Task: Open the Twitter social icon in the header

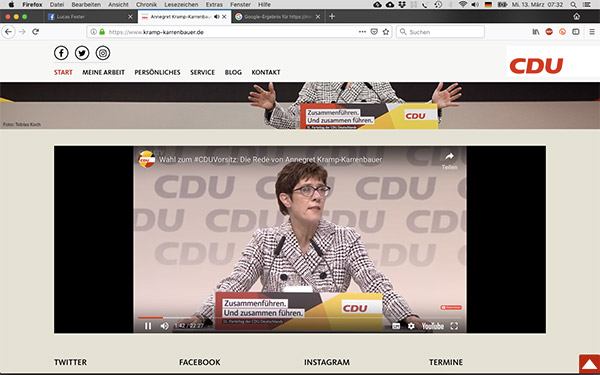Action: 82,53
